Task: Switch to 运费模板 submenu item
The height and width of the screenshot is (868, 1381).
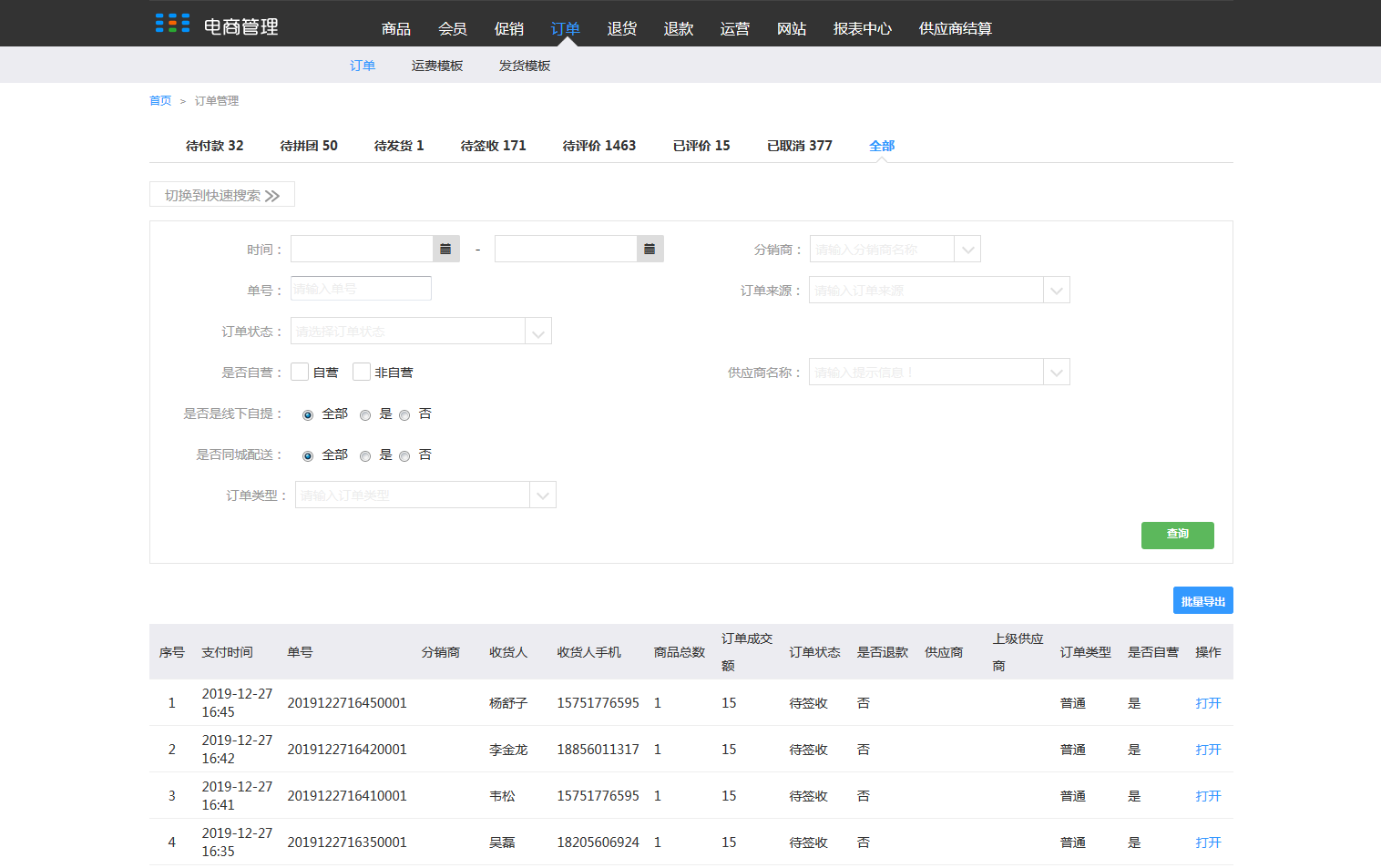Action: tap(437, 66)
